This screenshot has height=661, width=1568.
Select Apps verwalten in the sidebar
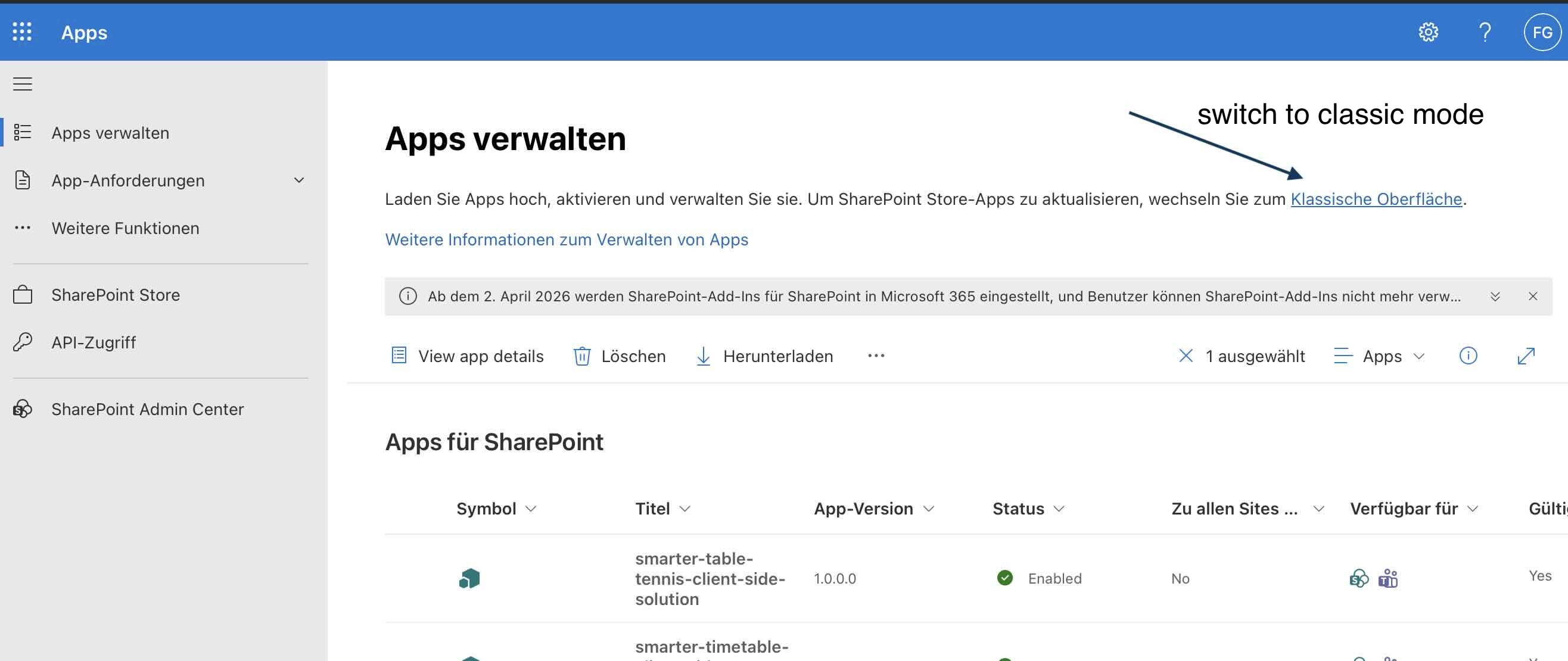pyautogui.click(x=110, y=133)
